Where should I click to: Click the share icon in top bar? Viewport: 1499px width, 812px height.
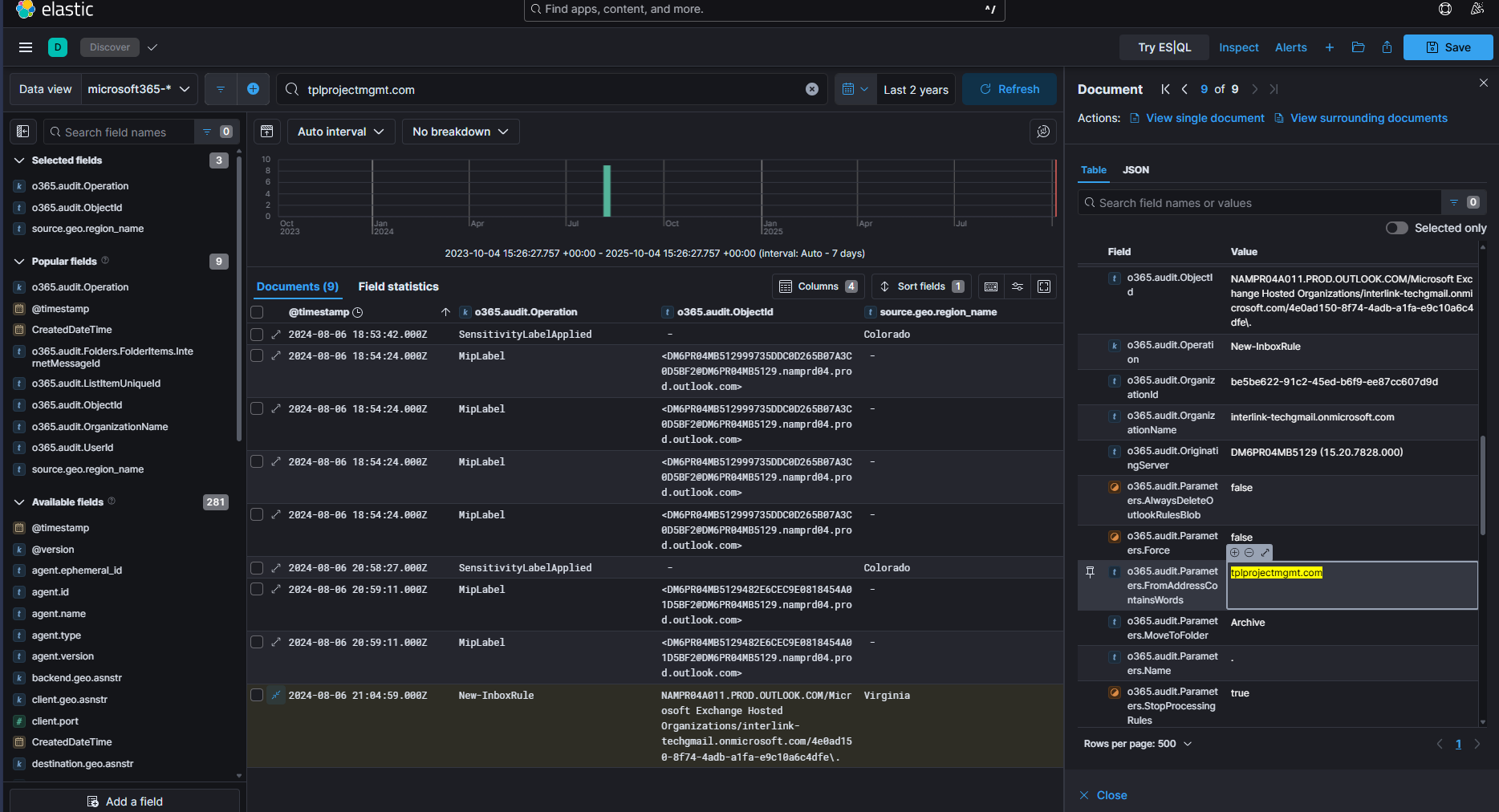pyautogui.click(x=1387, y=47)
